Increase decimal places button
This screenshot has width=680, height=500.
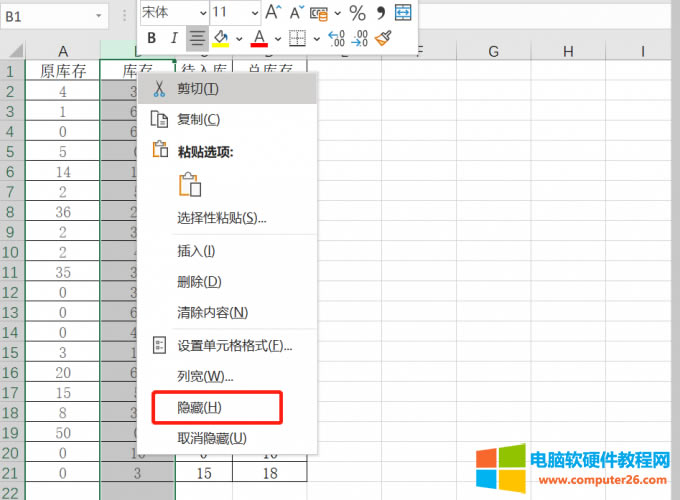pos(337,38)
